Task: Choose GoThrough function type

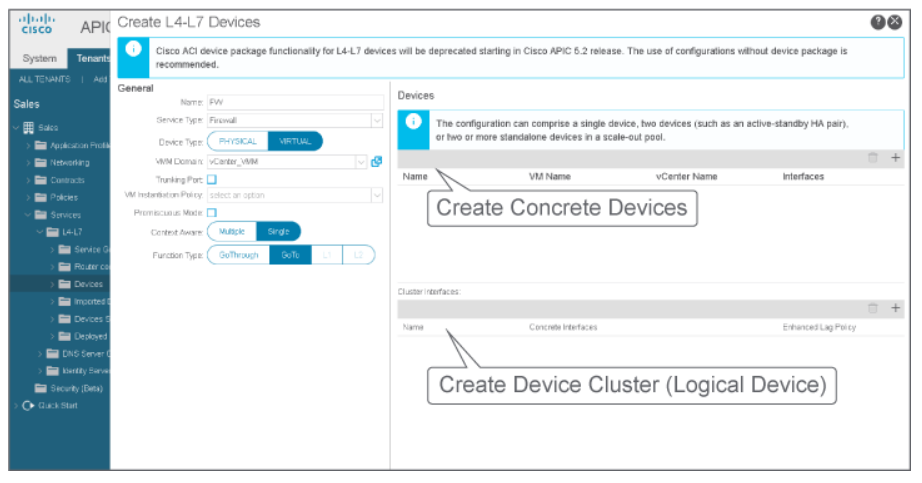Action: (x=238, y=255)
